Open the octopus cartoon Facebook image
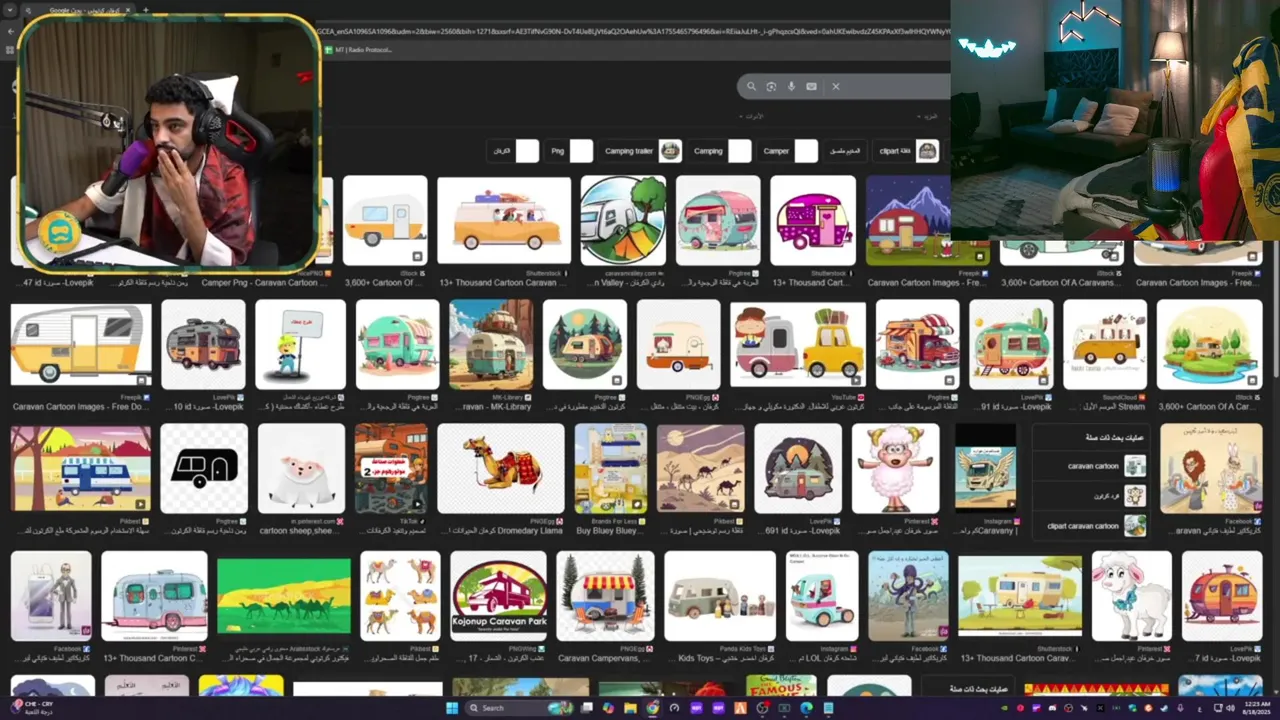 tap(908, 596)
